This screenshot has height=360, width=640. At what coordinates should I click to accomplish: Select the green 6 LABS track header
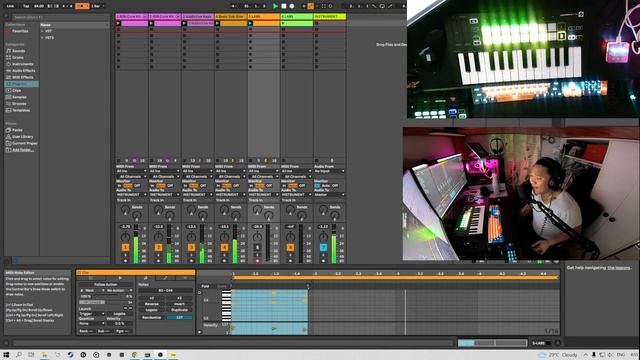coord(297,17)
